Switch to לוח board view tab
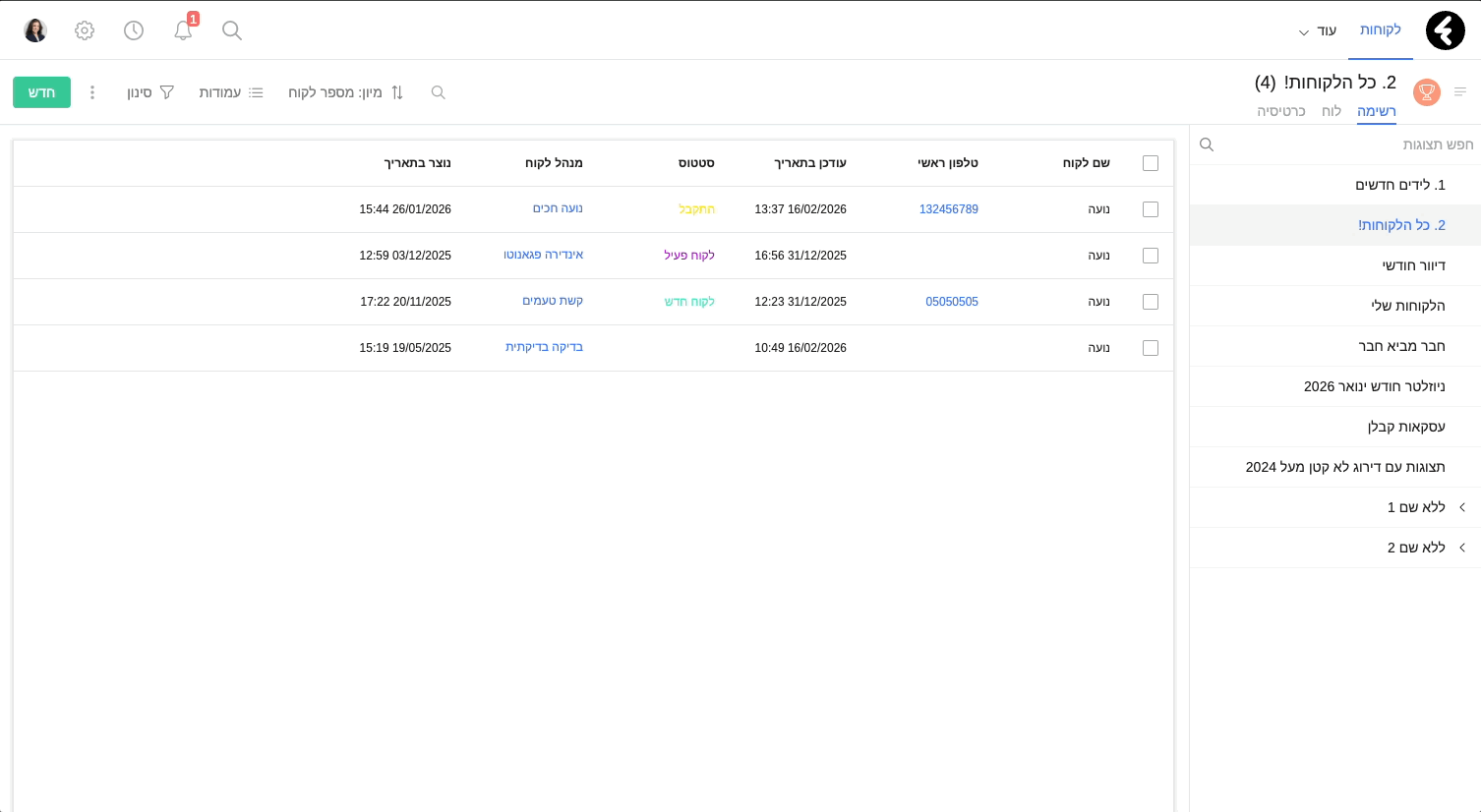 (1332, 111)
